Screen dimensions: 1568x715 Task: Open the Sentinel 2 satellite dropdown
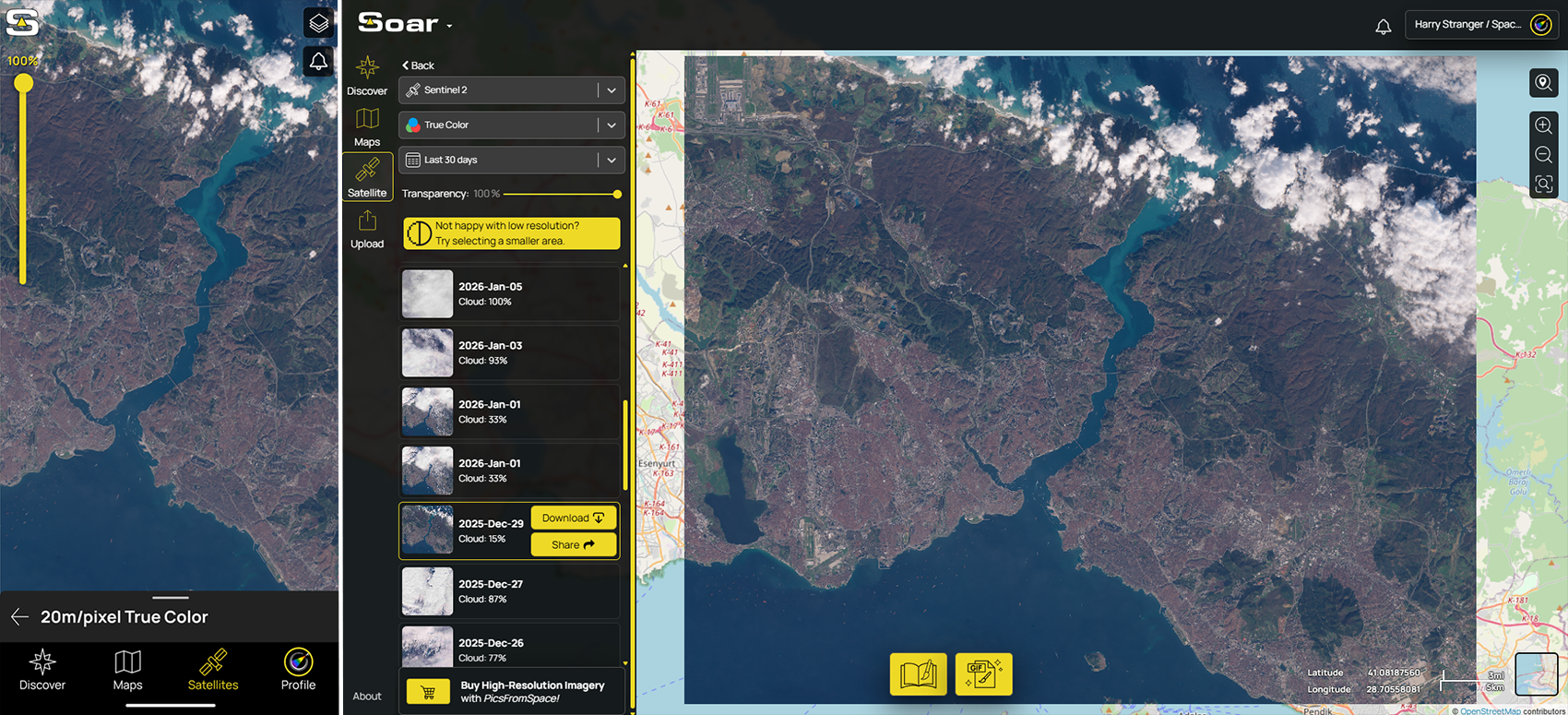[512, 89]
